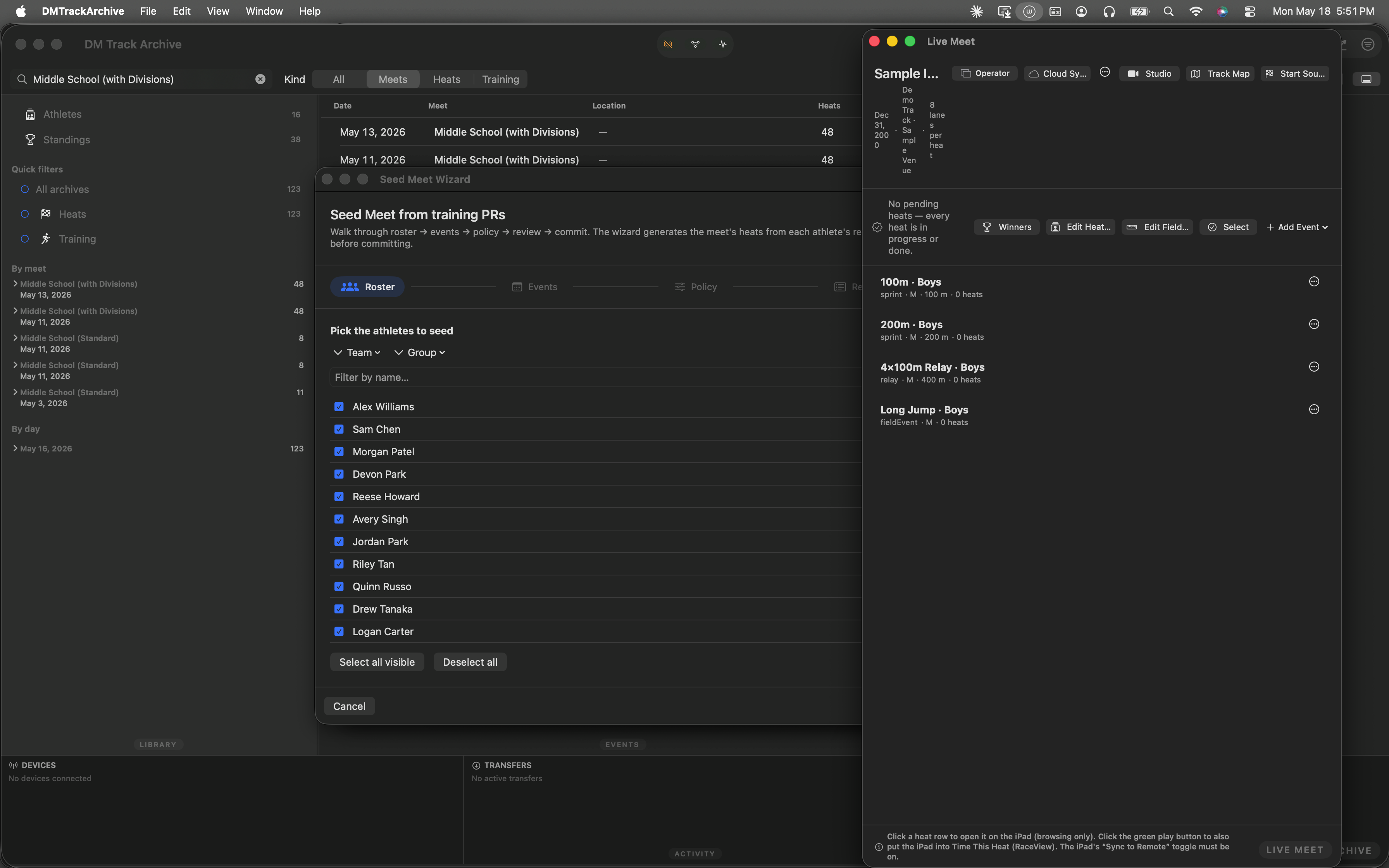The image size is (1389, 868).
Task: Open the Window menu
Action: point(264,12)
